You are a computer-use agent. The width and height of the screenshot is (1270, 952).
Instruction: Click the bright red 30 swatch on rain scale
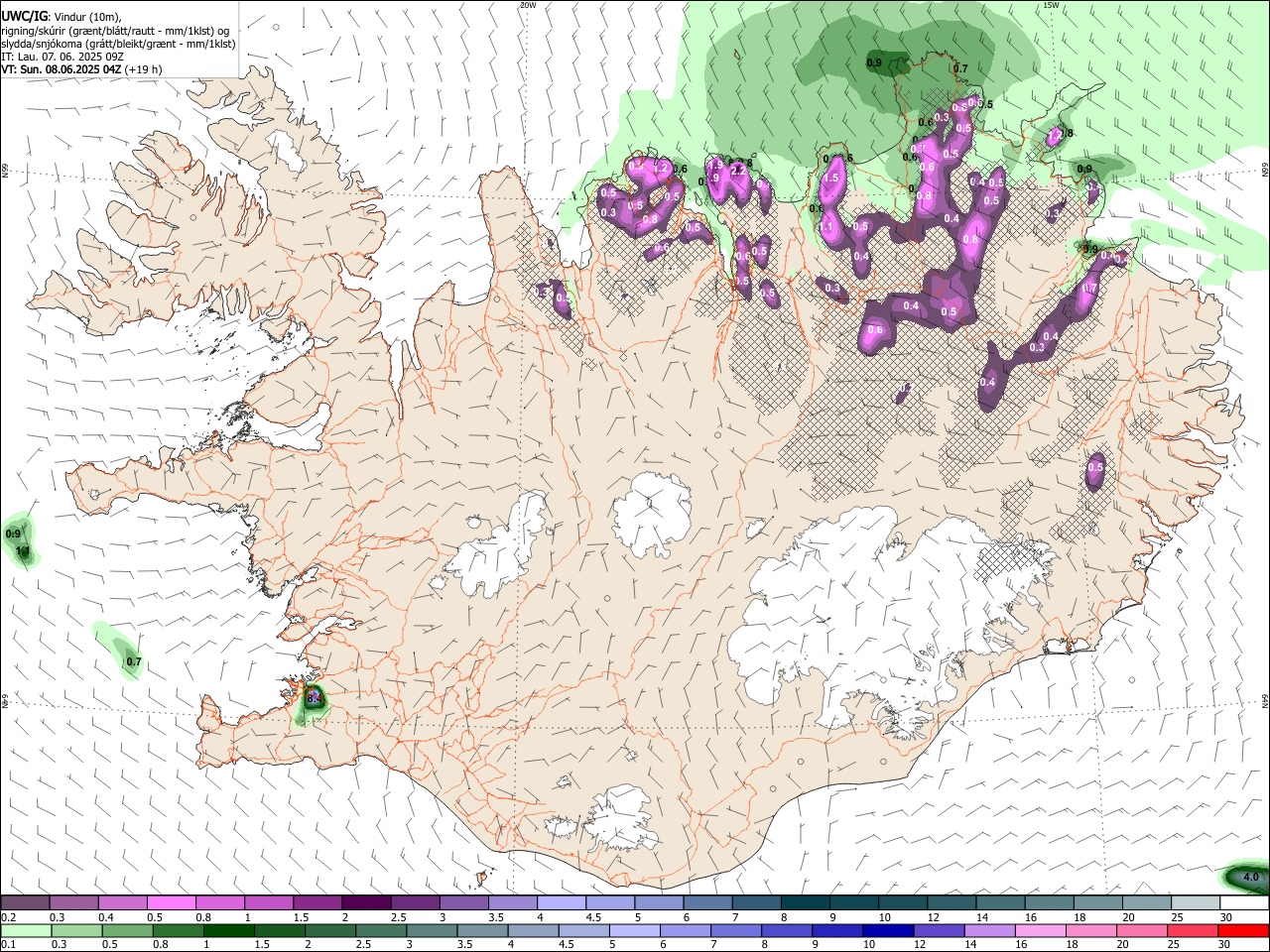(1244, 930)
